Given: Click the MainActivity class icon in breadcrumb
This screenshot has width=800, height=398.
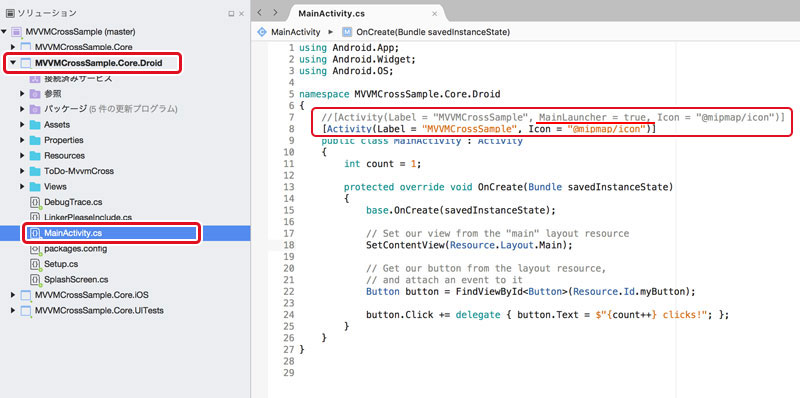Looking at the screenshot, I should 262,32.
